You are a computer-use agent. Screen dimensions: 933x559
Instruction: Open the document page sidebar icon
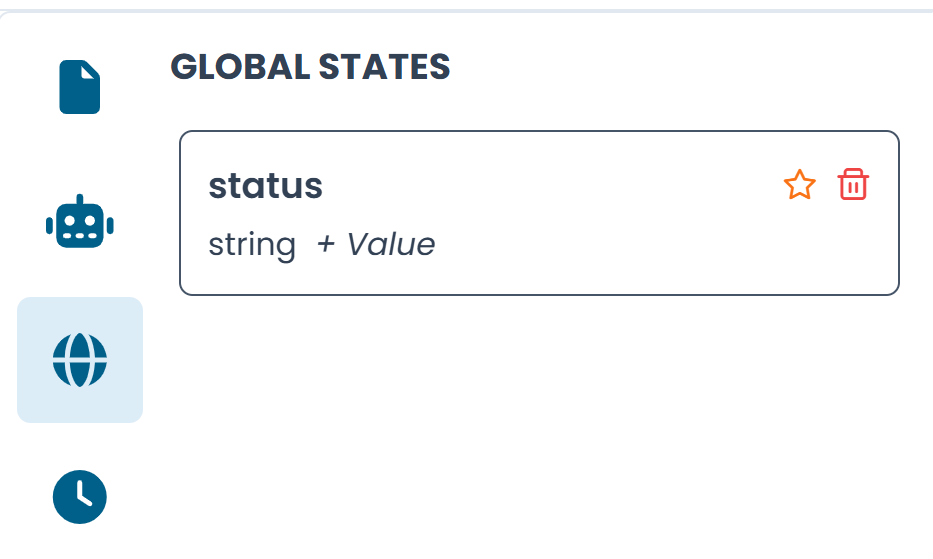[80, 87]
